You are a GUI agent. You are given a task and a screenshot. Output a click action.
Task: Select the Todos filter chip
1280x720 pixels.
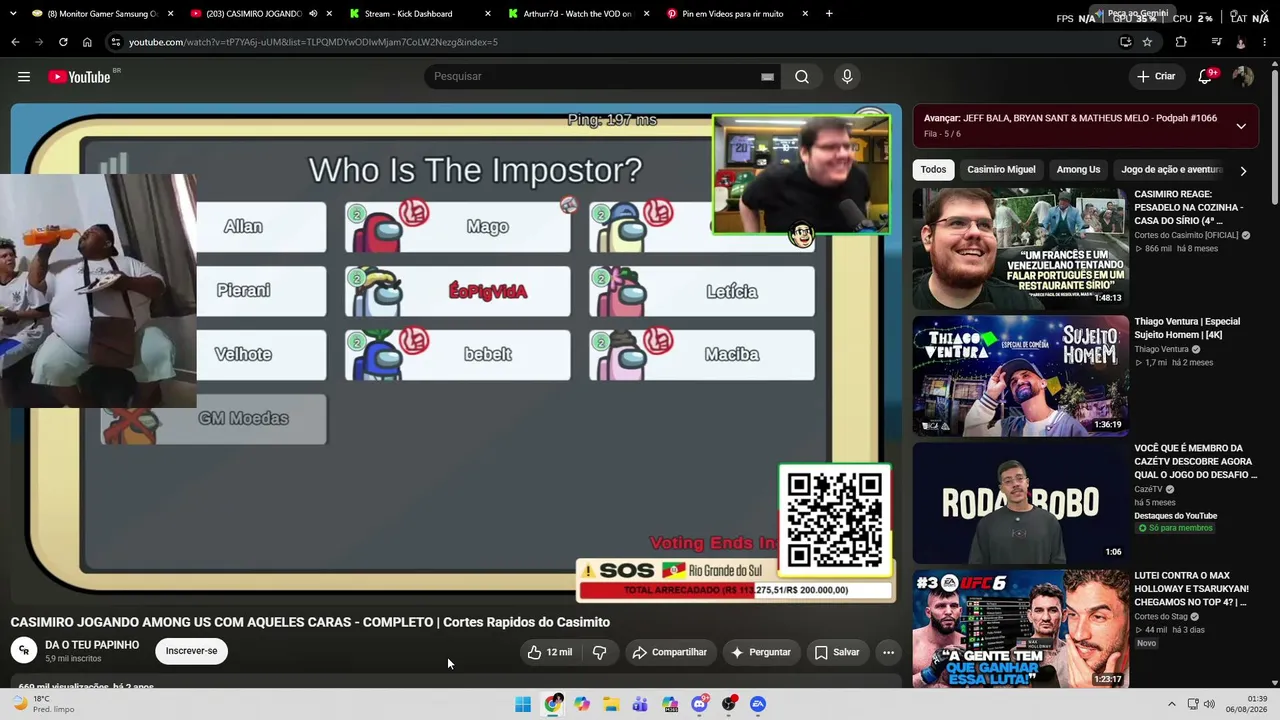click(933, 170)
